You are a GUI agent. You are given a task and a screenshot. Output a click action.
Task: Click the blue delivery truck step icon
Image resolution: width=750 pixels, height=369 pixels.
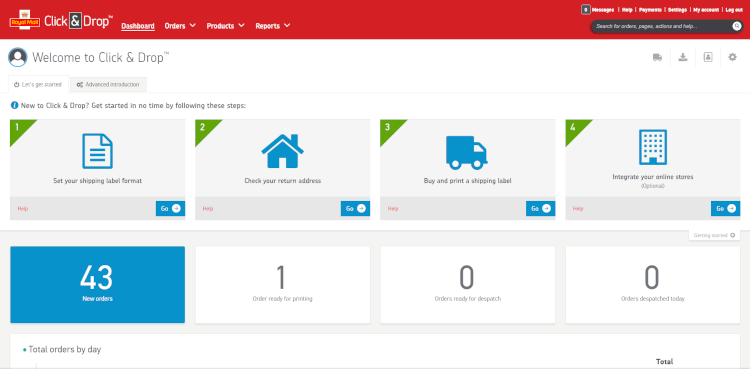(x=467, y=153)
